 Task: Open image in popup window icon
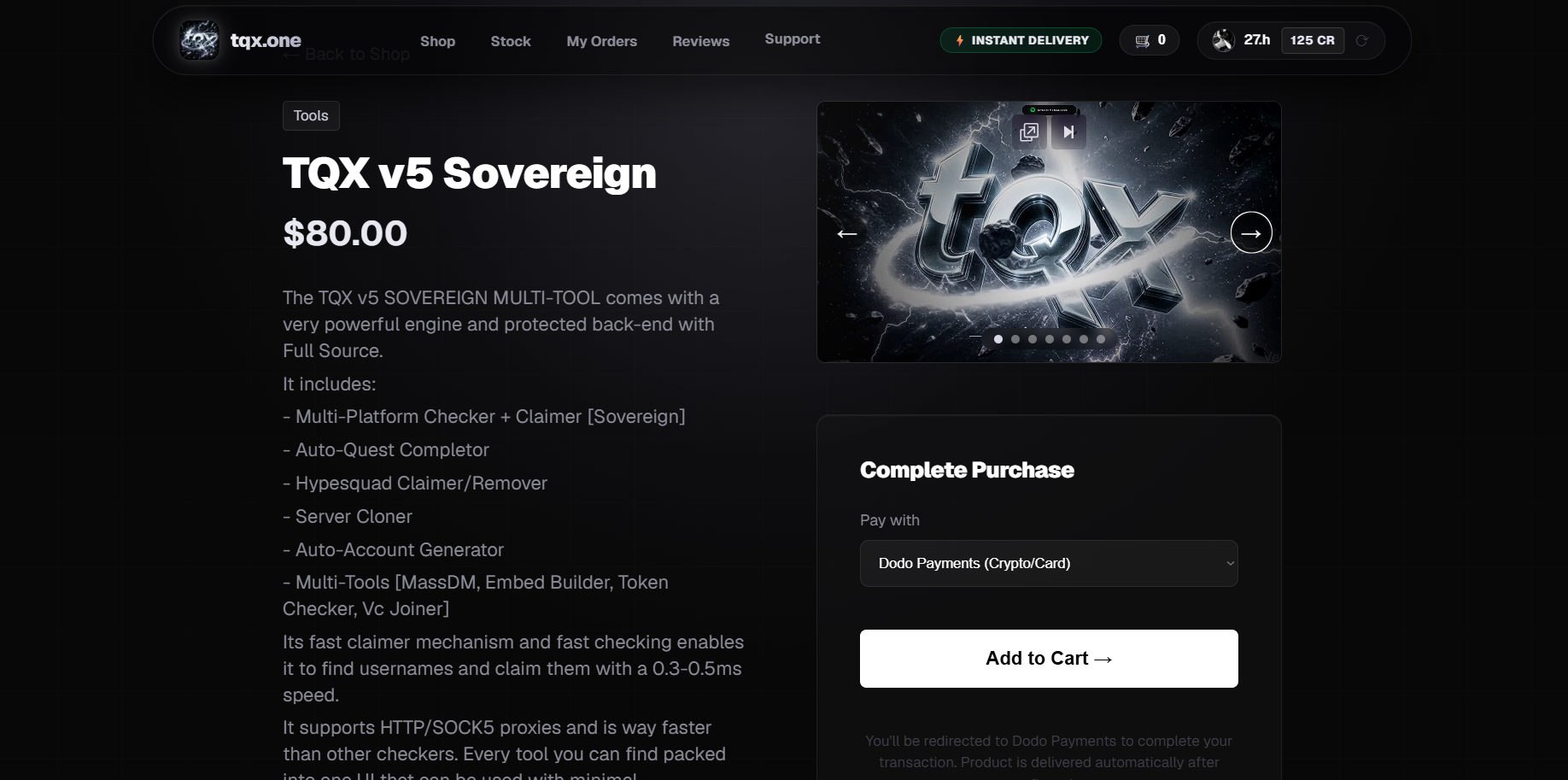(1030, 132)
